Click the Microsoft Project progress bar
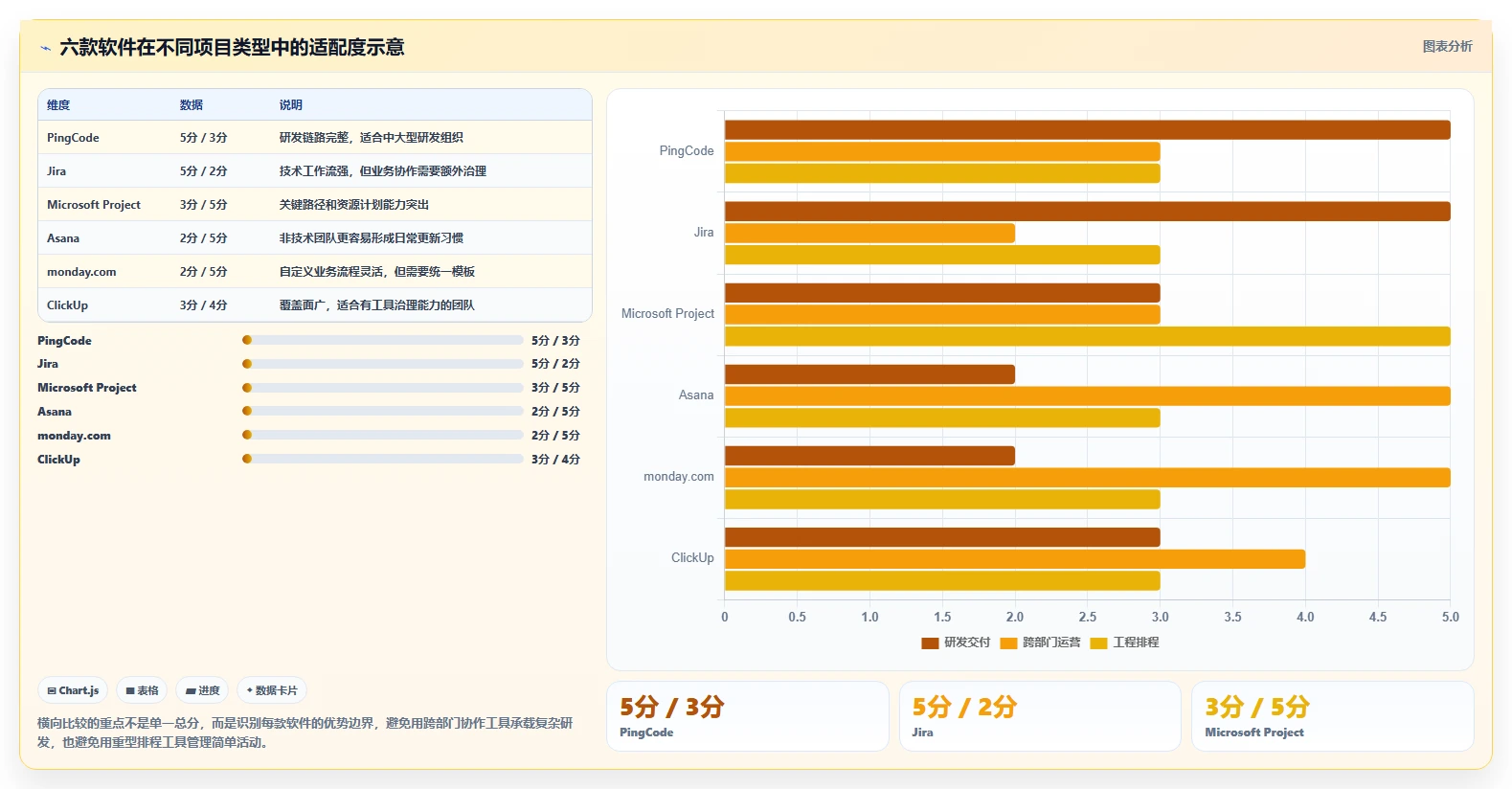 tap(383, 388)
